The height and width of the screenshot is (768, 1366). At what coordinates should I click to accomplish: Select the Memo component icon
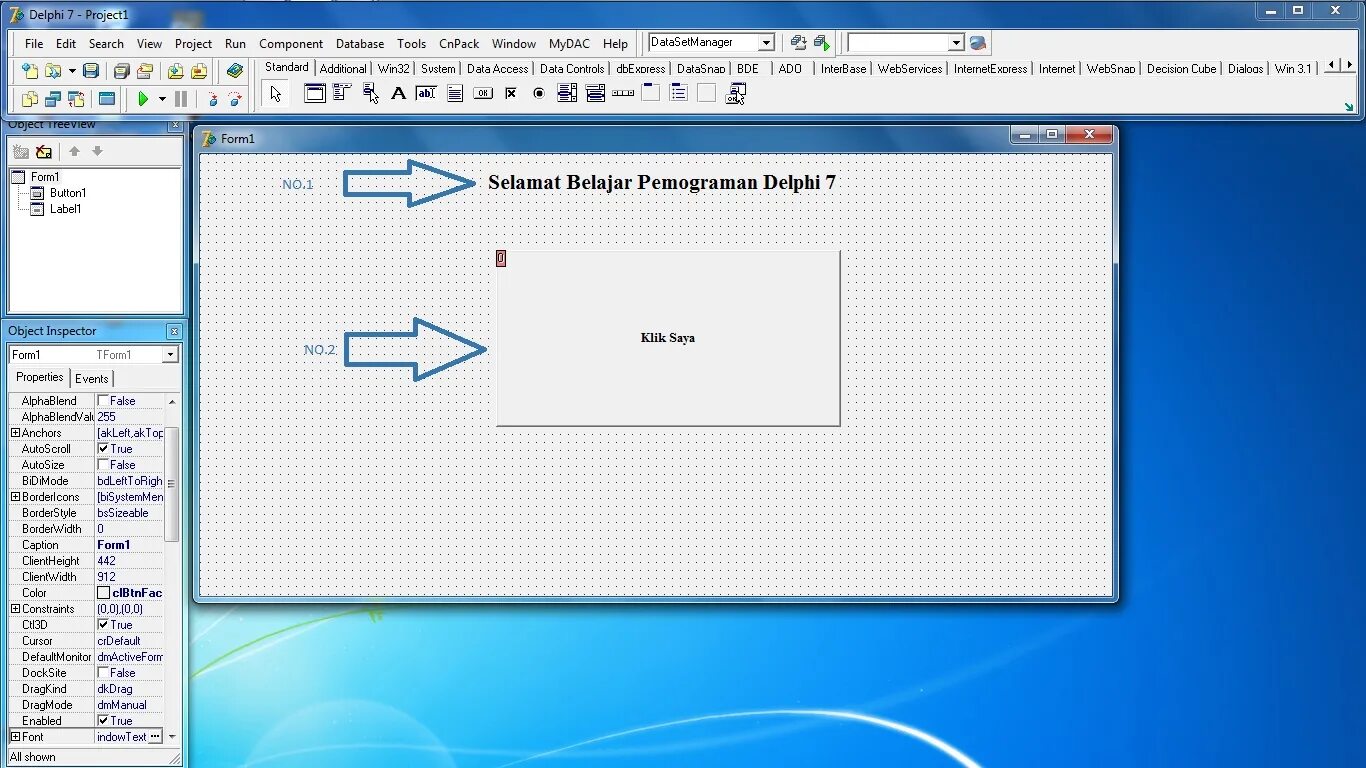pyautogui.click(x=455, y=93)
